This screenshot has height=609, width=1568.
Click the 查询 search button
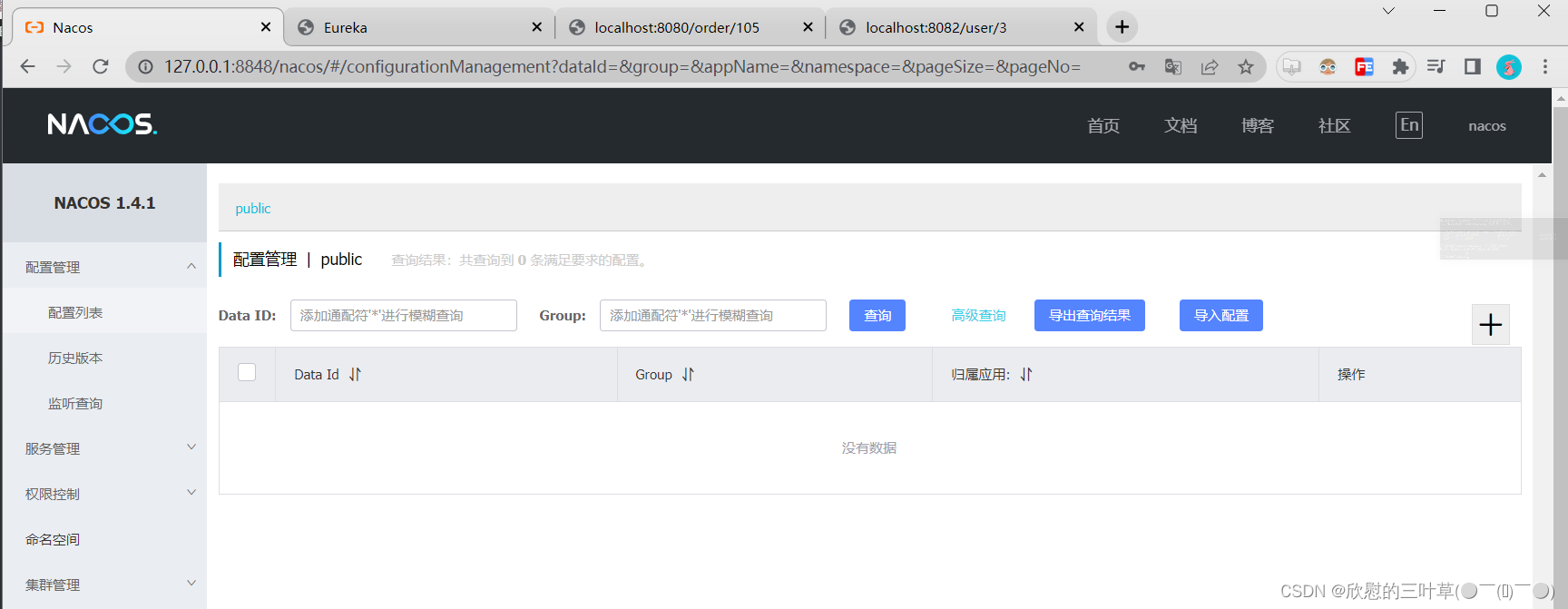click(x=877, y=315)
